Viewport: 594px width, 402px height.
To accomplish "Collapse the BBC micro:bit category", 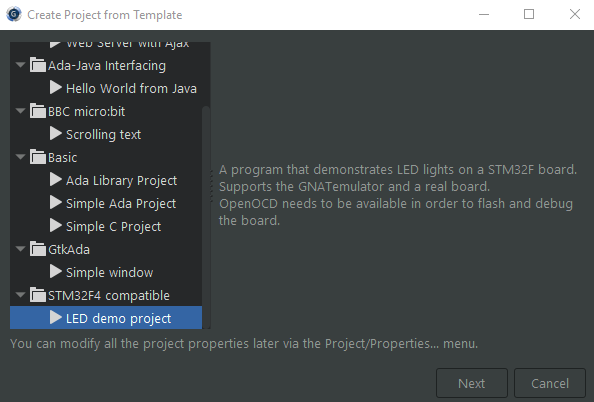I will [20, 111].
